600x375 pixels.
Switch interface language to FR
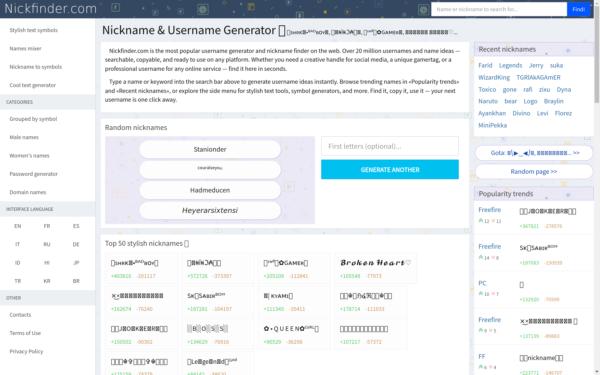47,226
